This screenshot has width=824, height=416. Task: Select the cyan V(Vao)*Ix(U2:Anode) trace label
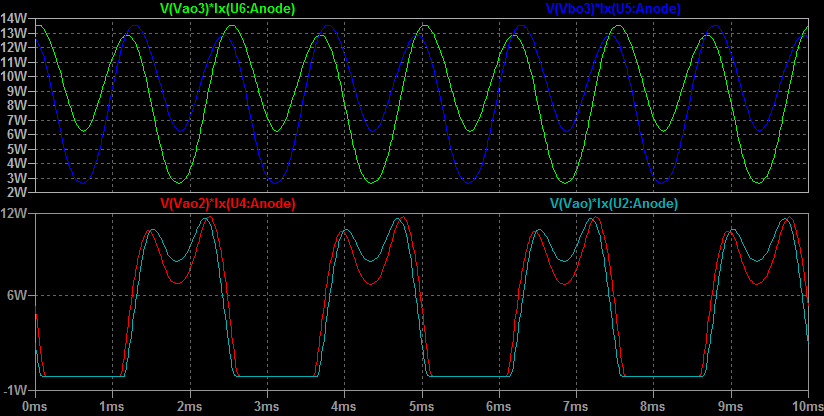point(614,203)
